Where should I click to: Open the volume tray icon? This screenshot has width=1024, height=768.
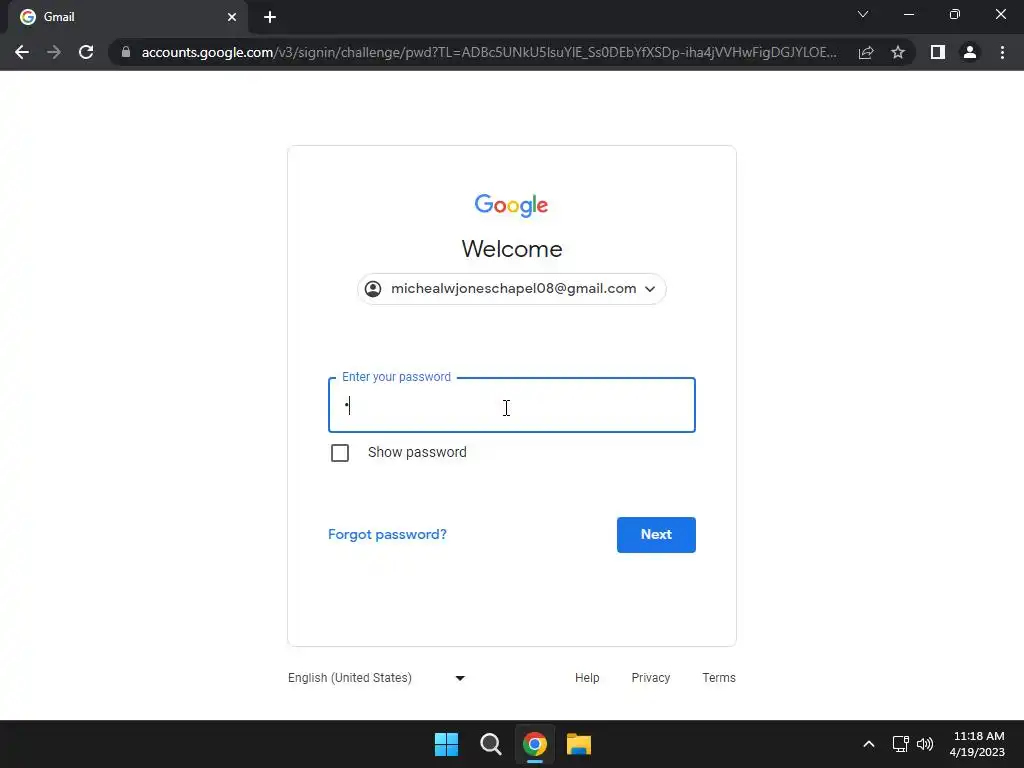click(925, 744)
